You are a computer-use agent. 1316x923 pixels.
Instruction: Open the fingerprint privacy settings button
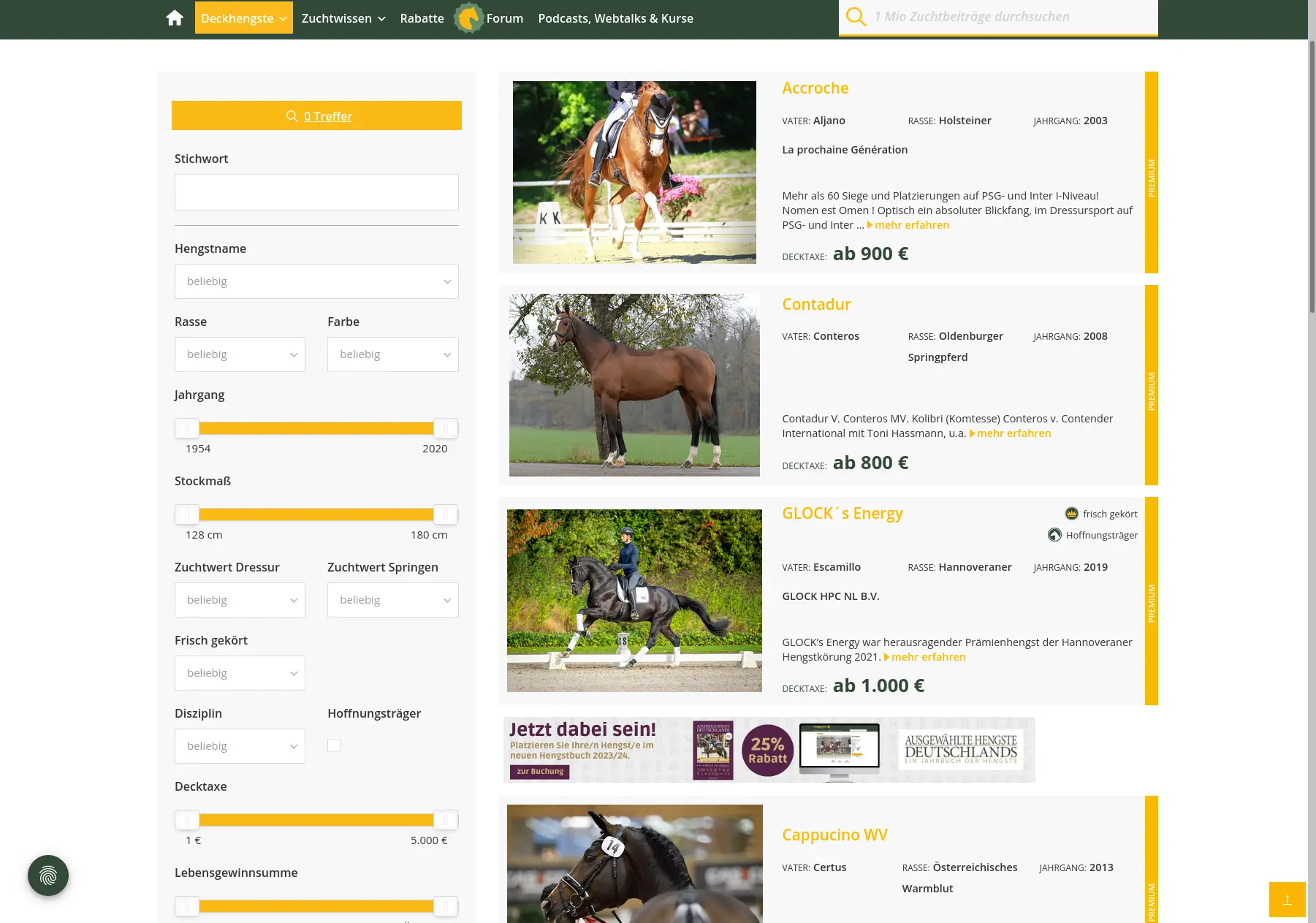(x=48, y=875)
